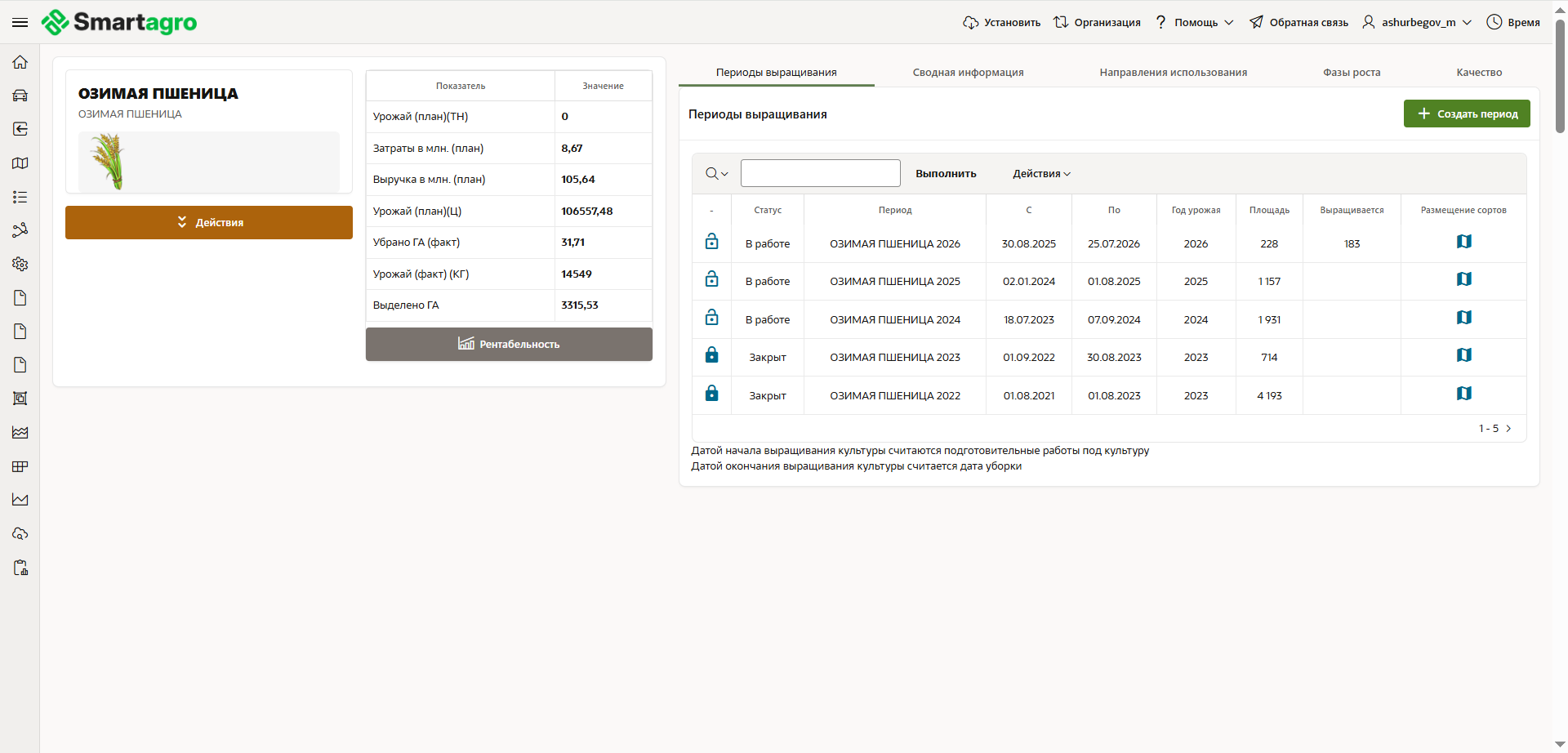1568x753 pixels.
Task: Switch to the Сводная информация tab
Action: tap(968, 73)
